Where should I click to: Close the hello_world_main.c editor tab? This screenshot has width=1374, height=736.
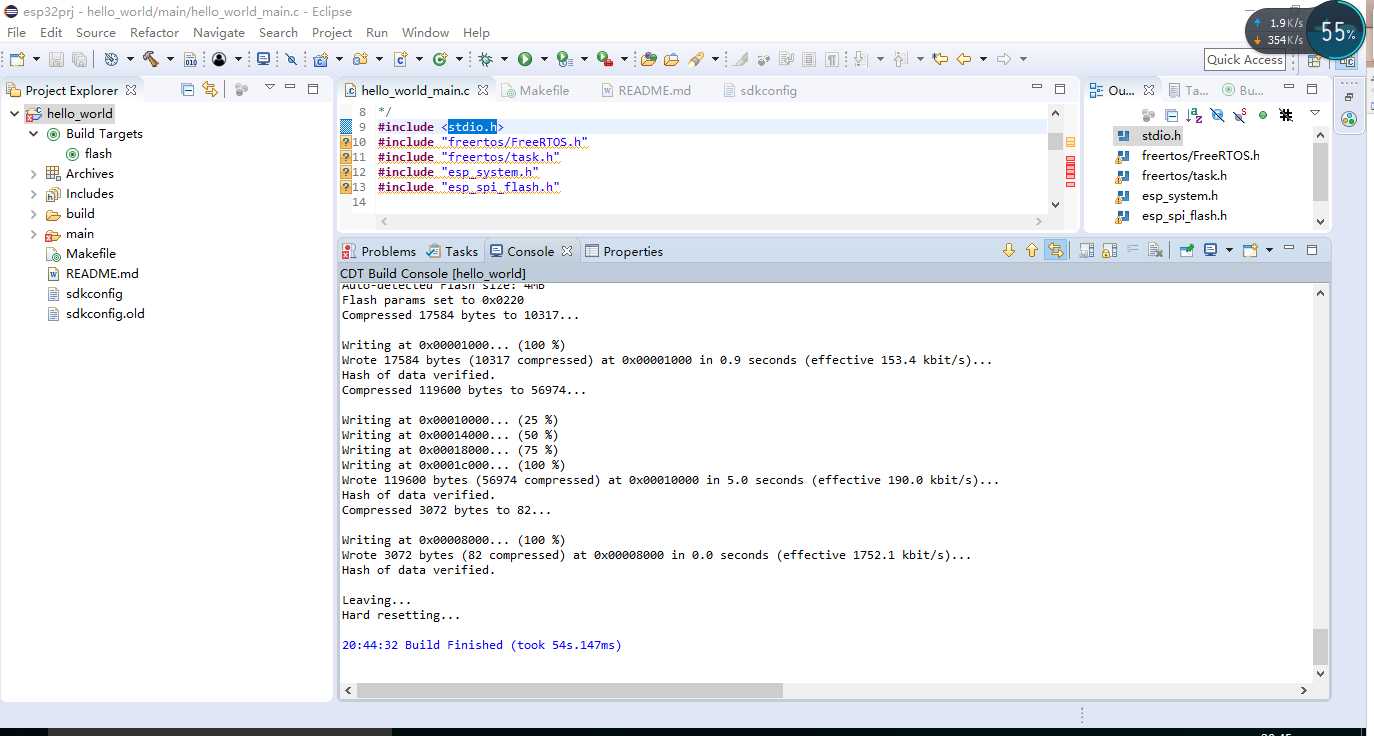point(483,90)
